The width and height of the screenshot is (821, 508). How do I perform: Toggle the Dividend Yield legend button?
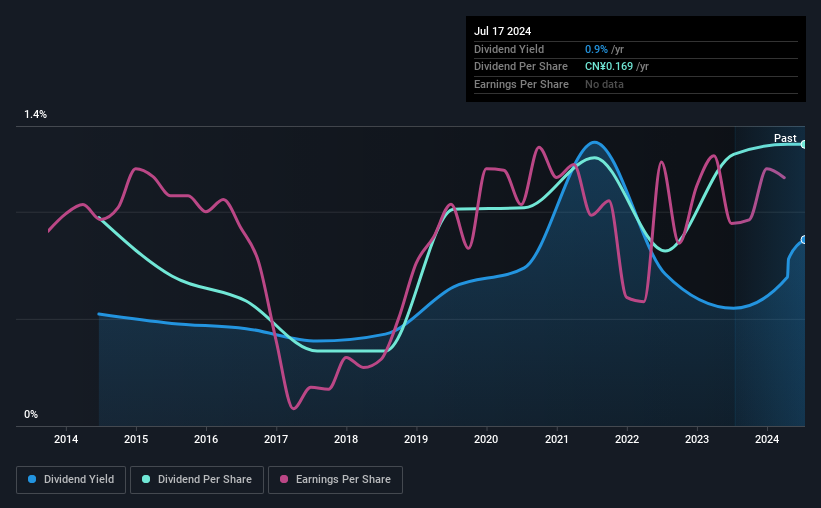(x=71, y=480)
